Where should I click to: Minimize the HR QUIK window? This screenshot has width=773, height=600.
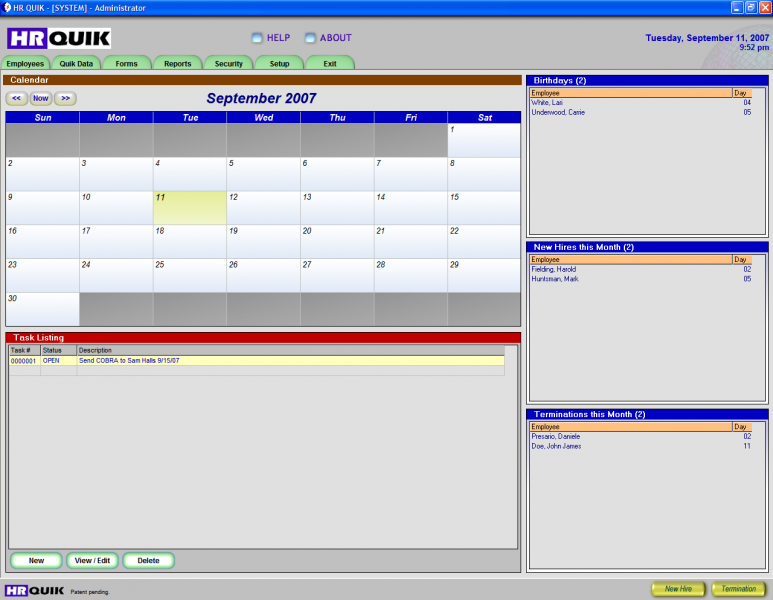[x=737, y=7]
